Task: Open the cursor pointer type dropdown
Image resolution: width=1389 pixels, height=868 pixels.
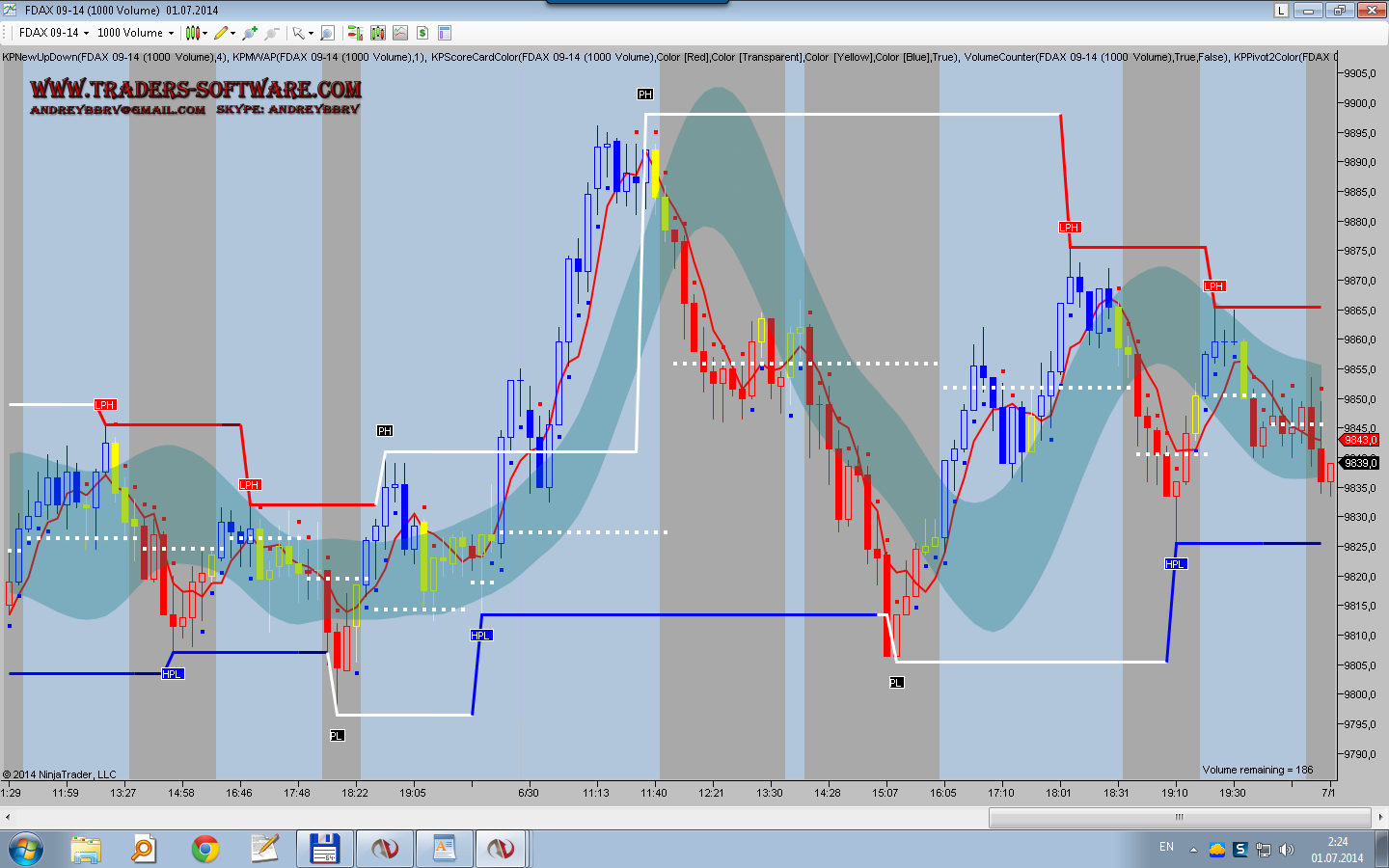Action: [303, 33]
